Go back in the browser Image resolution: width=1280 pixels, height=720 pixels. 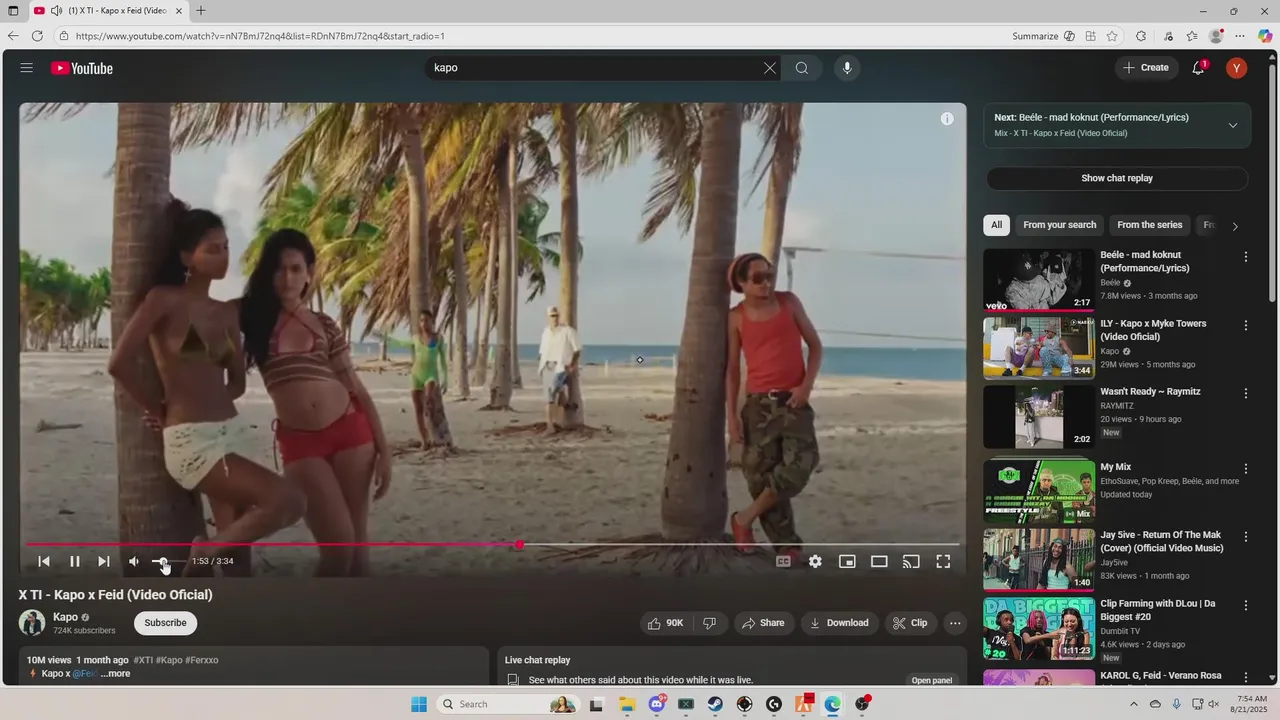[x=13, y=36]
